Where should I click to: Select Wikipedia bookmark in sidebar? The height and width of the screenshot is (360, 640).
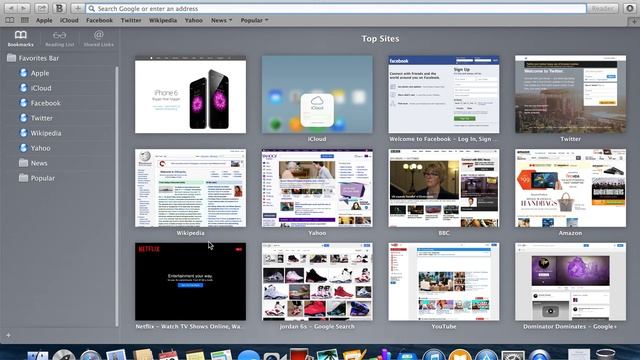click(x=46, y=133)
